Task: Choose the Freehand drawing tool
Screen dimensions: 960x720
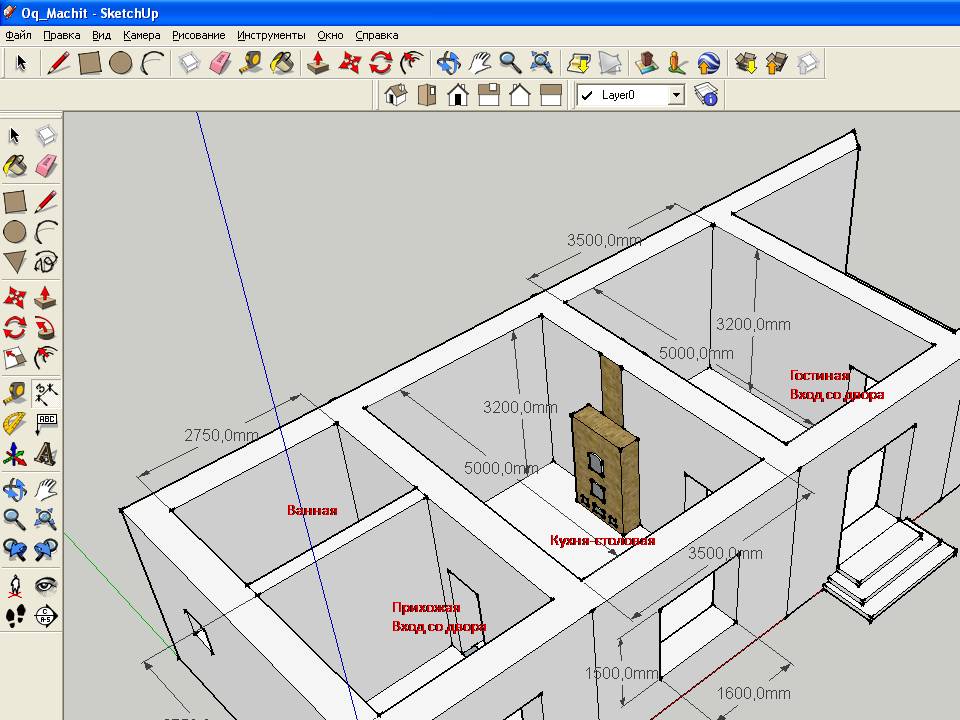Action: click(46, 262)
